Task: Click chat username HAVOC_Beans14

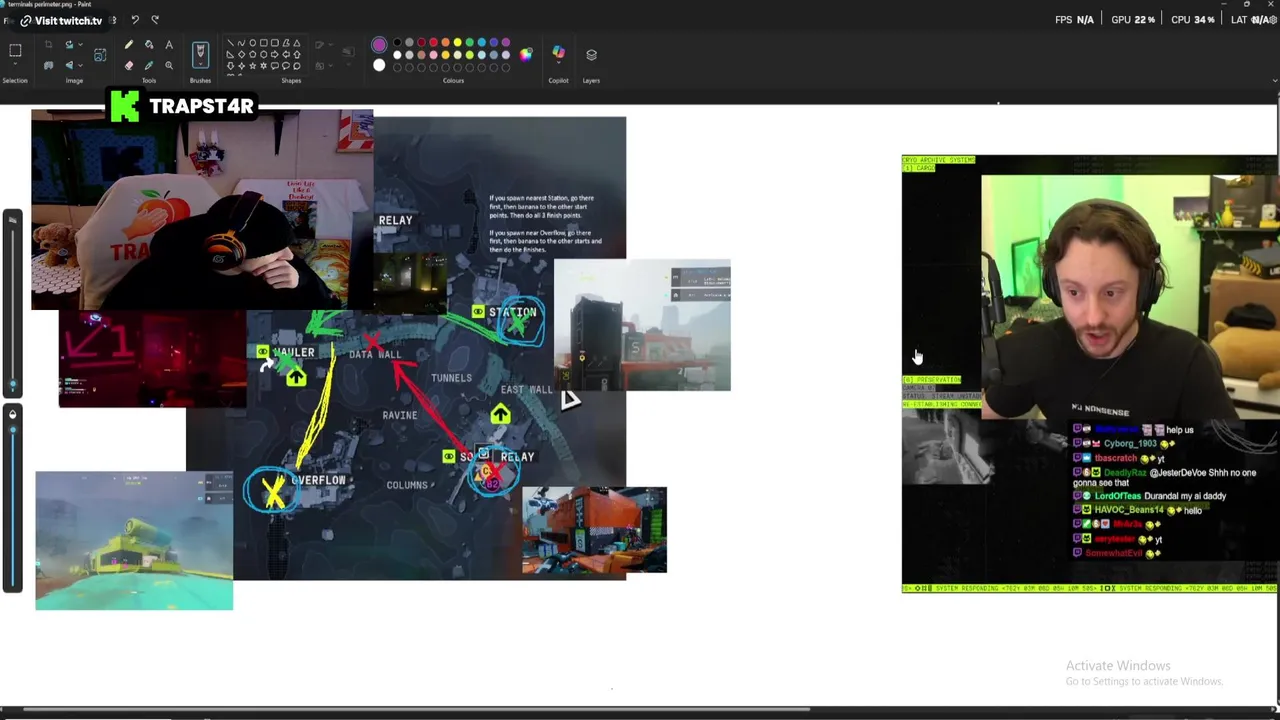Action: point(1129,510)
